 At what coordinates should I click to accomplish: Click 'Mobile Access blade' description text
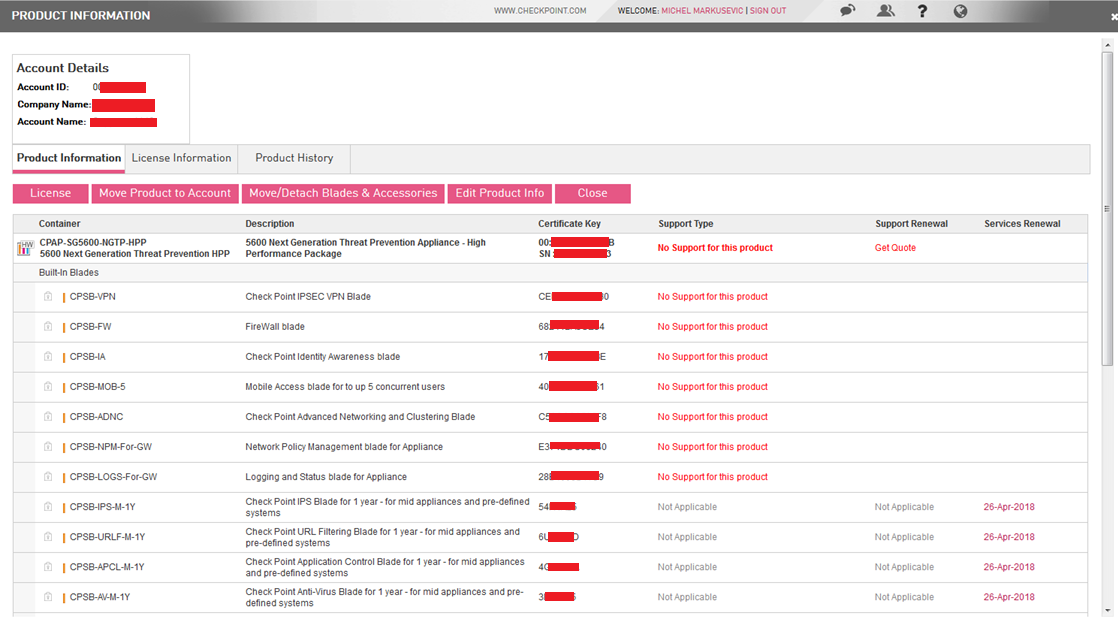345,386
